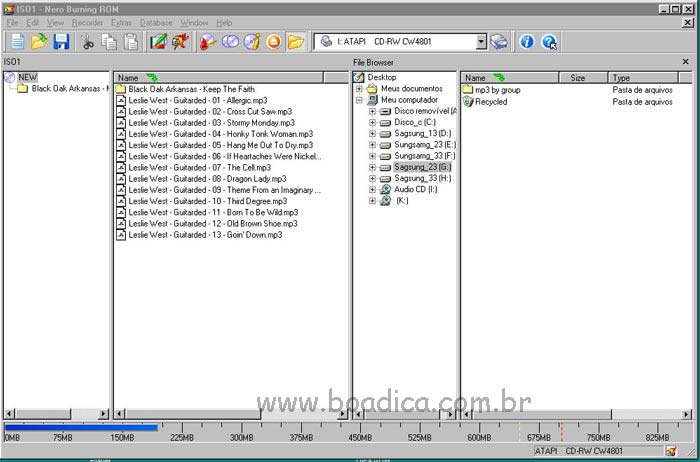Open the Edit menu
The width and height of the screenshot is (700, 462).
(x=32, y=23)
